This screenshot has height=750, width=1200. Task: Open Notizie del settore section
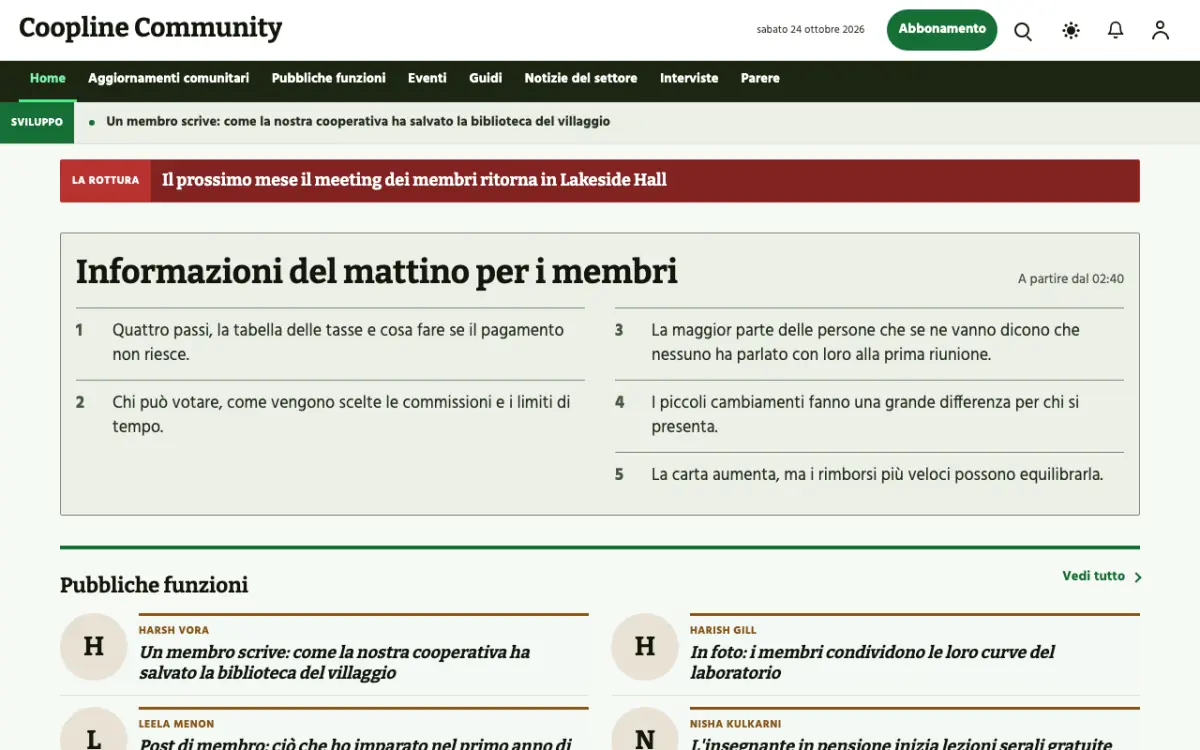[581, 78]
